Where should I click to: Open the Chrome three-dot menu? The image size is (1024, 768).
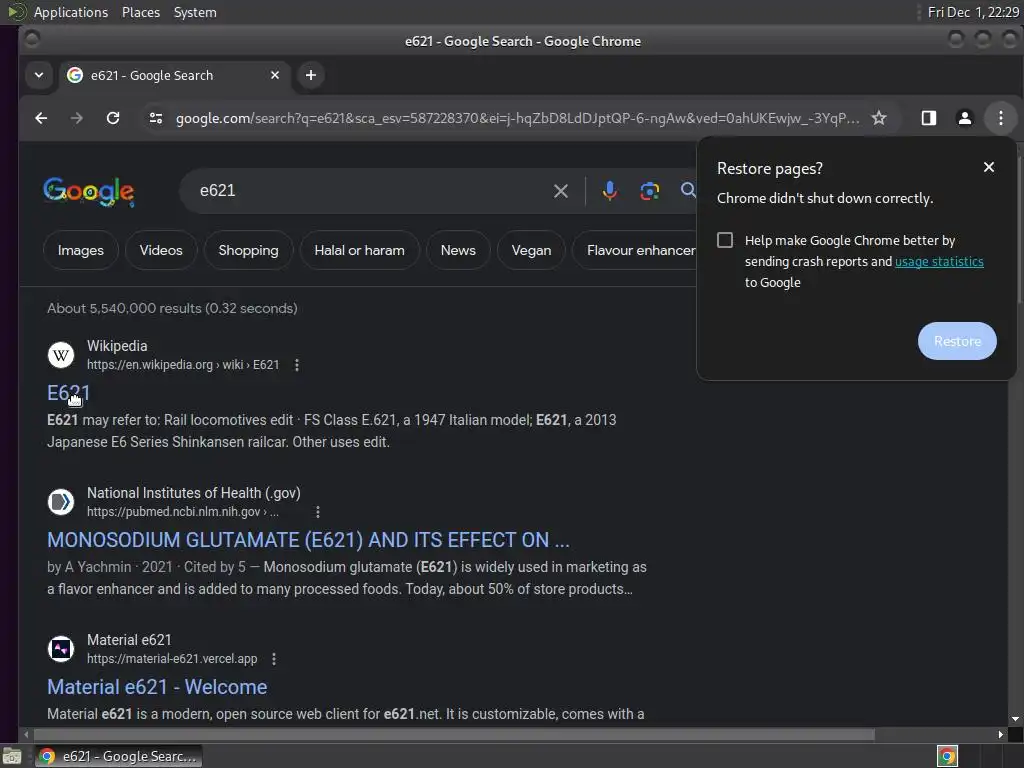tap(1000, 118)
